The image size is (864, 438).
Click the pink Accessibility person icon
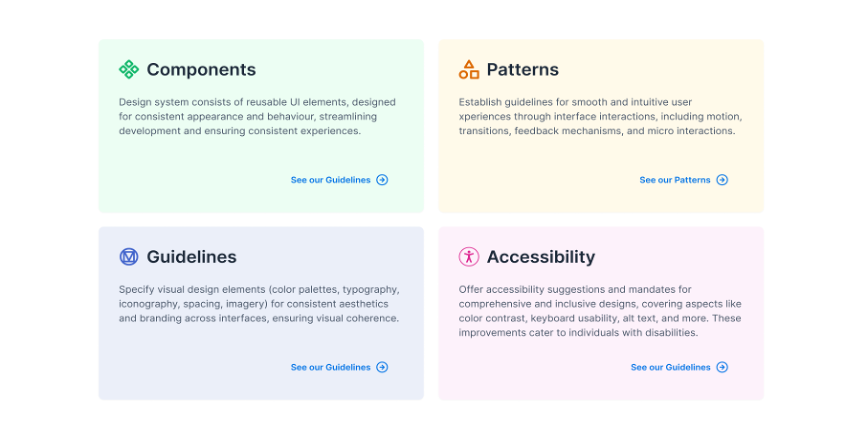(469, 257)
